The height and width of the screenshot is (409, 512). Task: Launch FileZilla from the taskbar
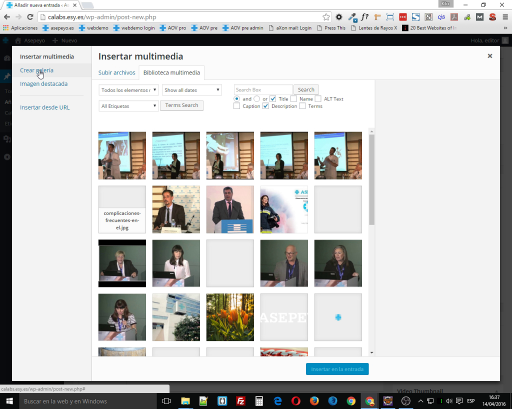[x=241, y=401]
